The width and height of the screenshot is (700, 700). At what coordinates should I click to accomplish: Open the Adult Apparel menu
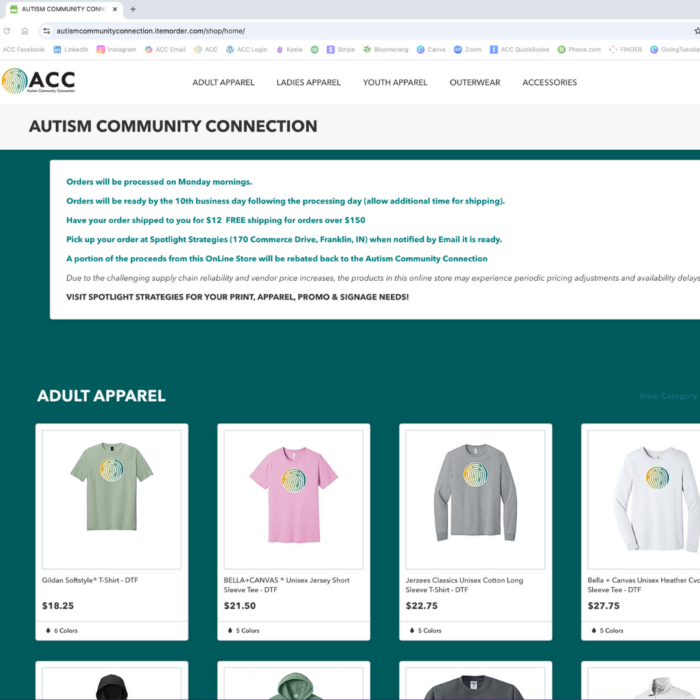click(223, 83)
